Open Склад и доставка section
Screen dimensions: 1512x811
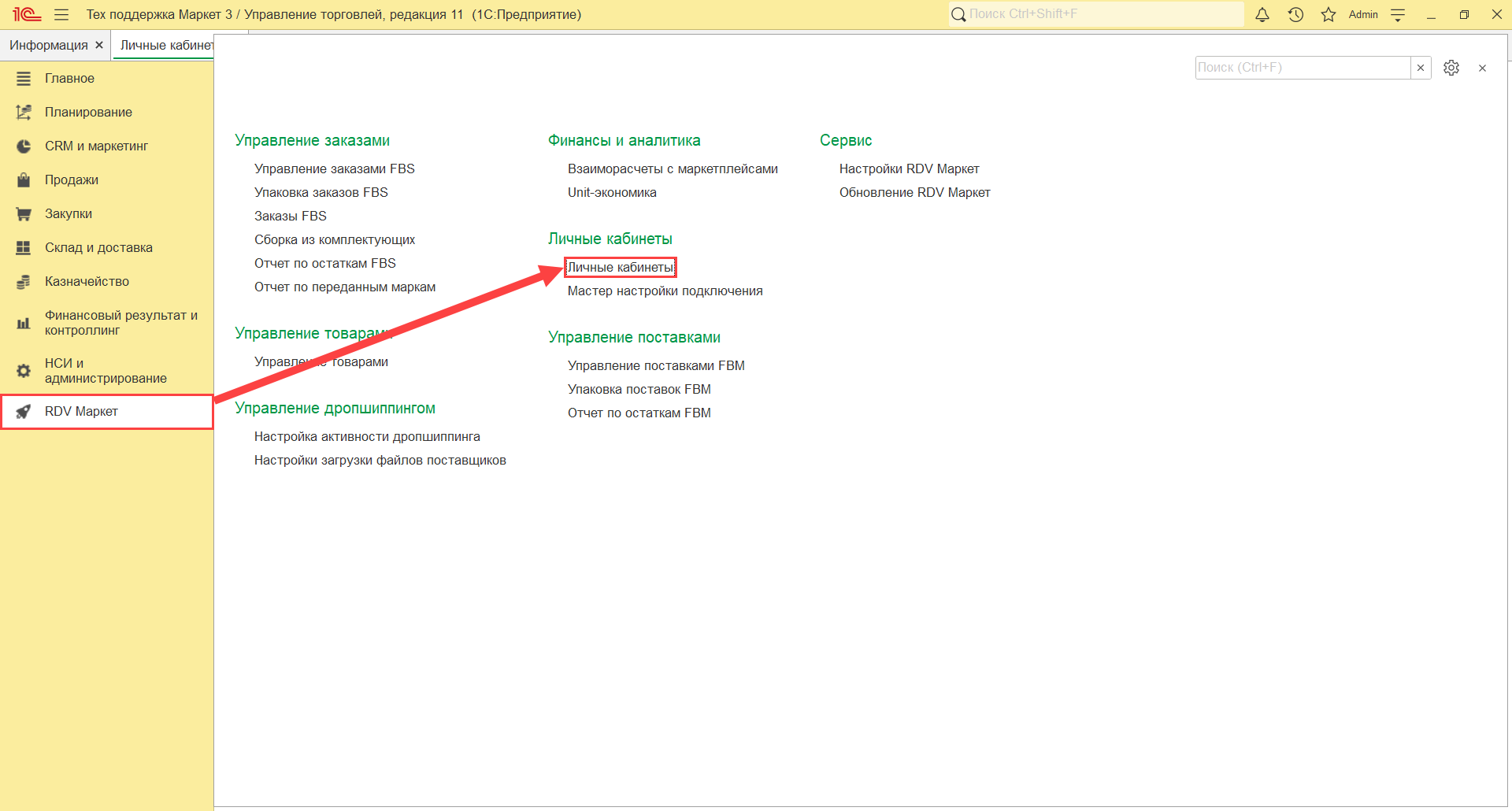tap(98, 247)
